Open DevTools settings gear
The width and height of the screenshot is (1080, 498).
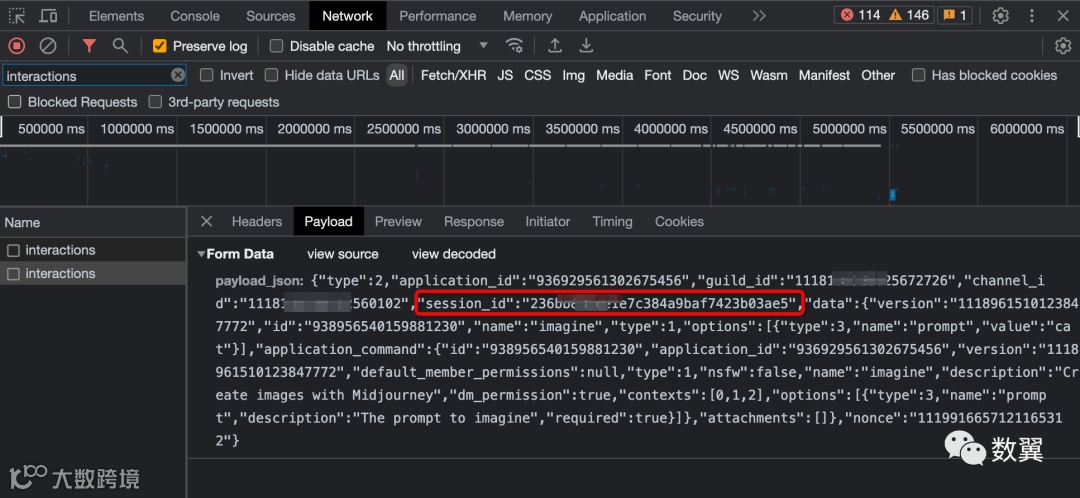tap(1000, 15)
